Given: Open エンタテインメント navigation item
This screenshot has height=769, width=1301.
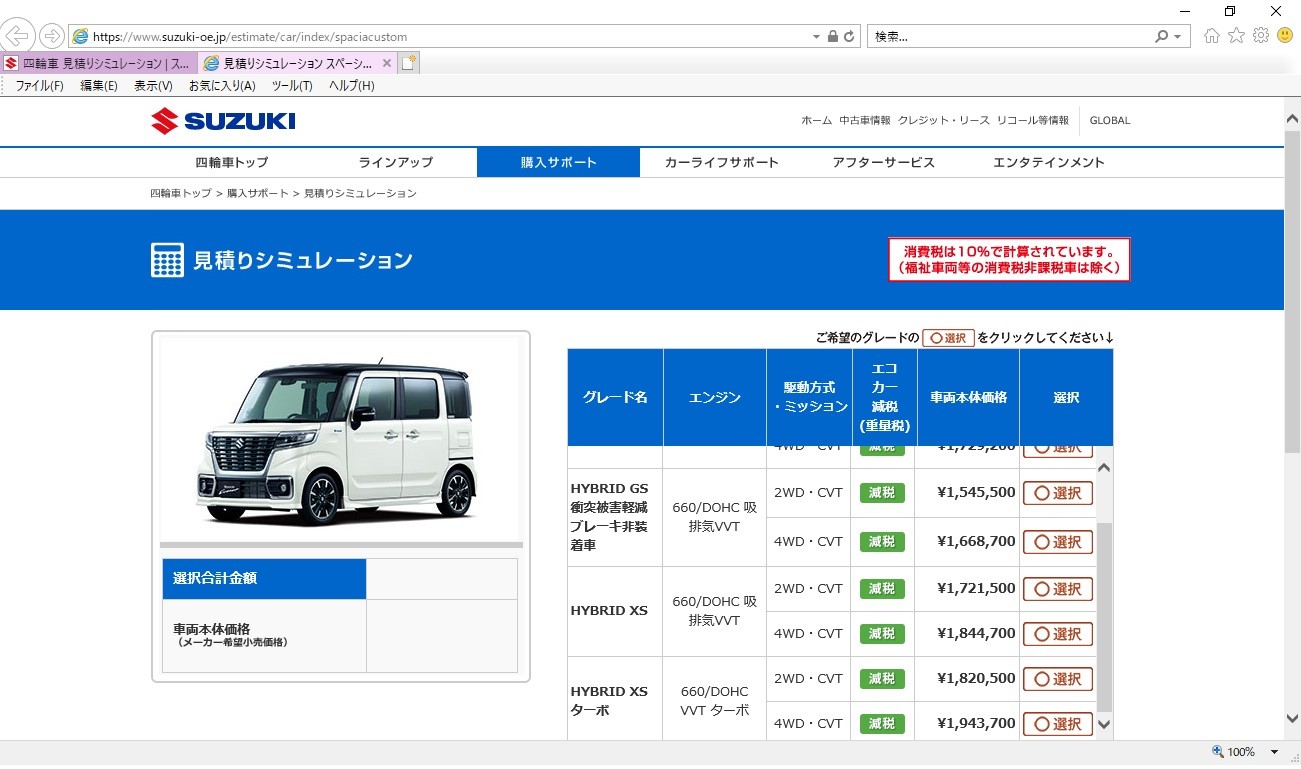Looking at the screenshot, I should pos(1048,162).
